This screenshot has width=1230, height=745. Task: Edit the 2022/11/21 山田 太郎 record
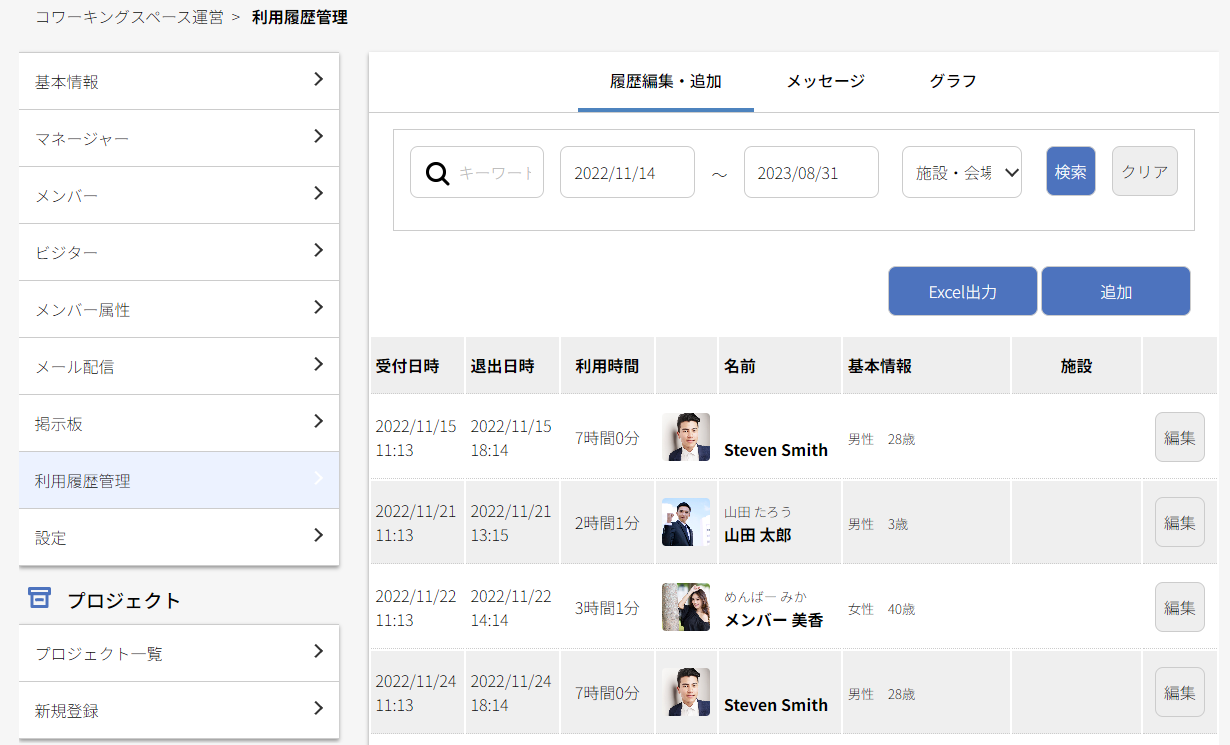point(1179,522)
